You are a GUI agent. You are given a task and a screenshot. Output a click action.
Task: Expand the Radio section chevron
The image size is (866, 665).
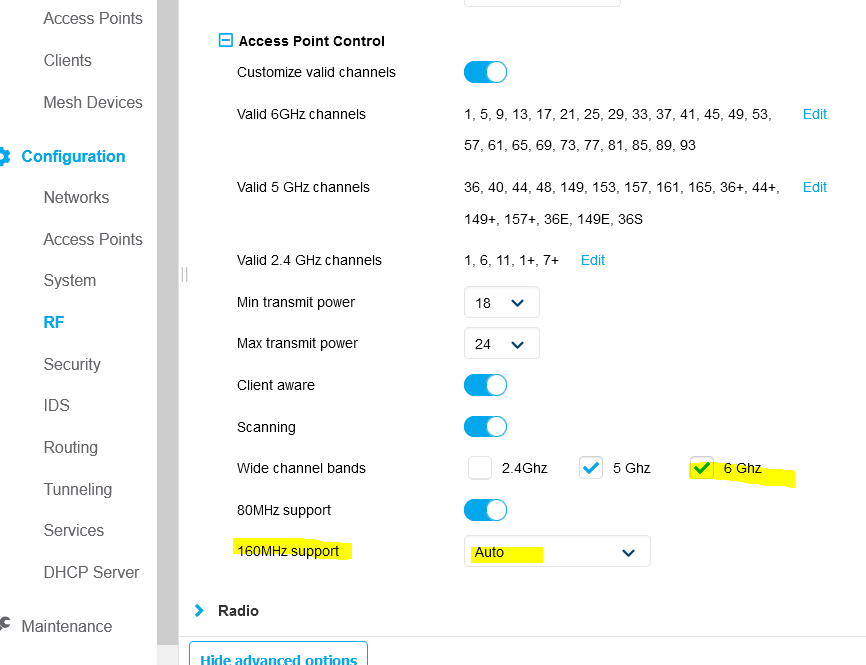(x=199, y=610)
